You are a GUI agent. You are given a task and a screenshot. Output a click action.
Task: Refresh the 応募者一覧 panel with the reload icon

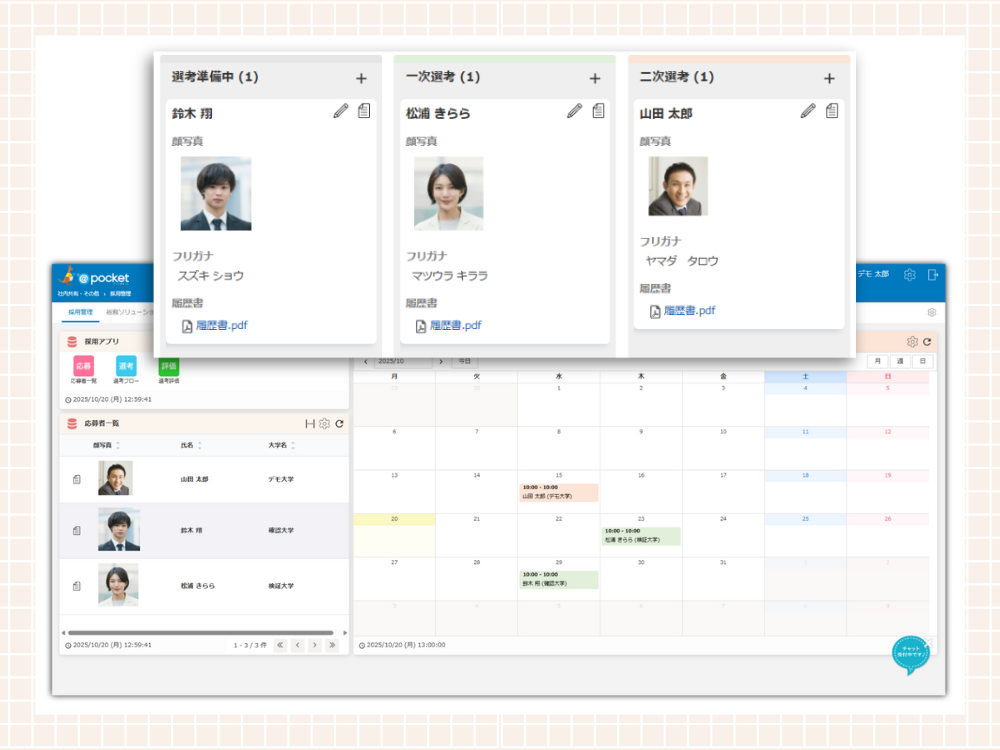pyautogui.click(x=339, y=424)
